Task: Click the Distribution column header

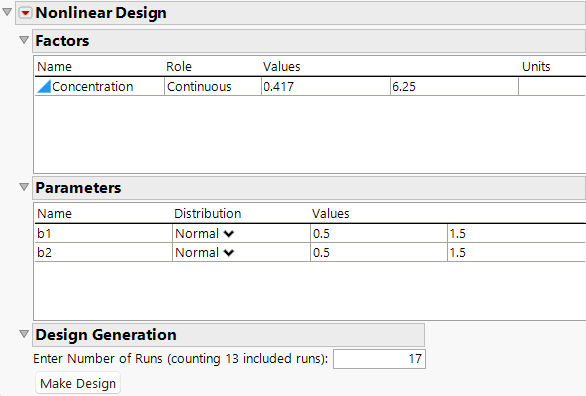Action: click(207, 214)
